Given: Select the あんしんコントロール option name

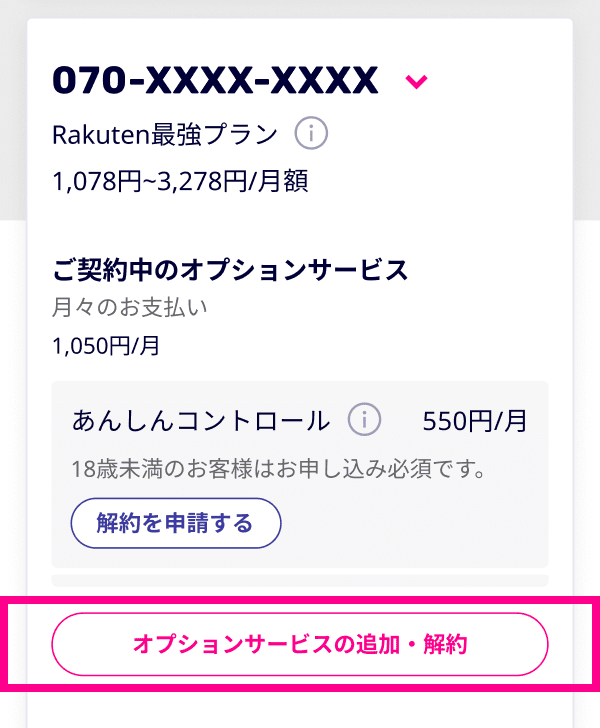Looking at the screenshot, I should coord(201,421).
